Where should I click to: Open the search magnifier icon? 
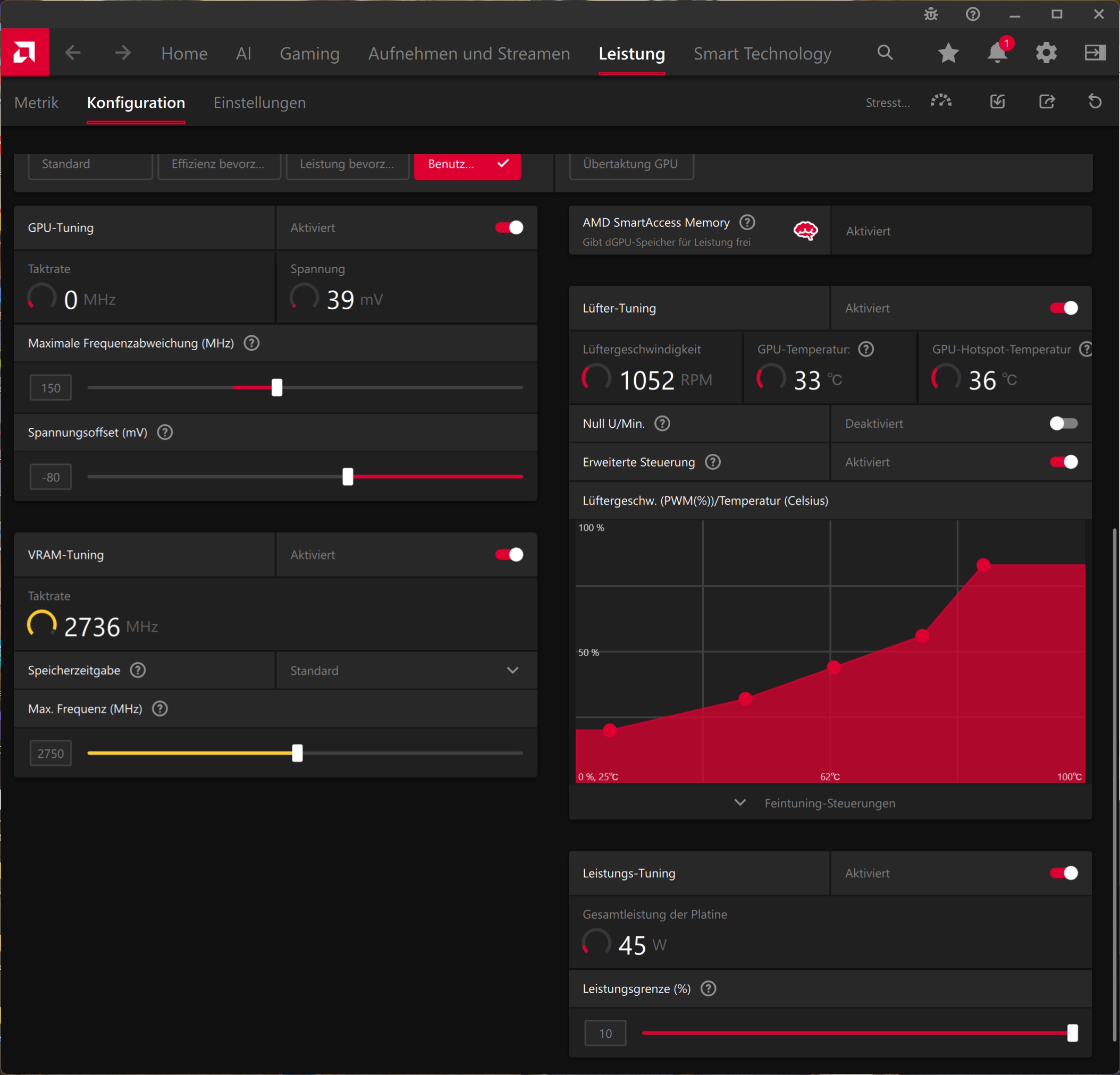885,53
